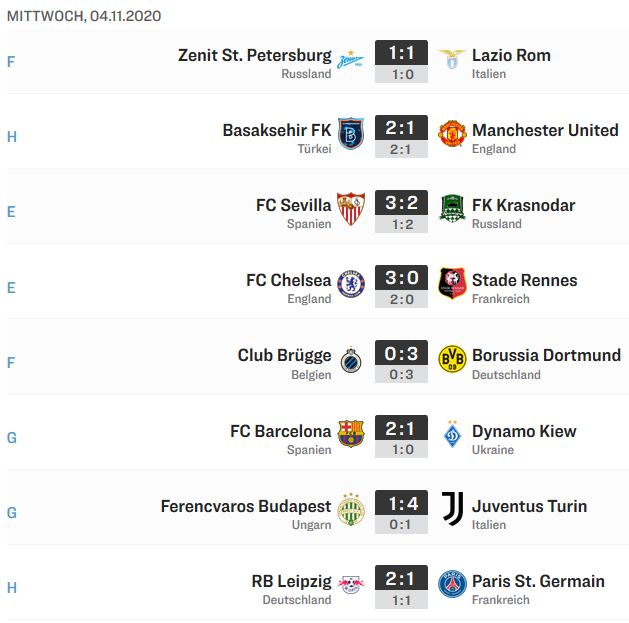Open the Paris St. Germain badge
This screenshot has height=623, width=629.
[452, 584]
